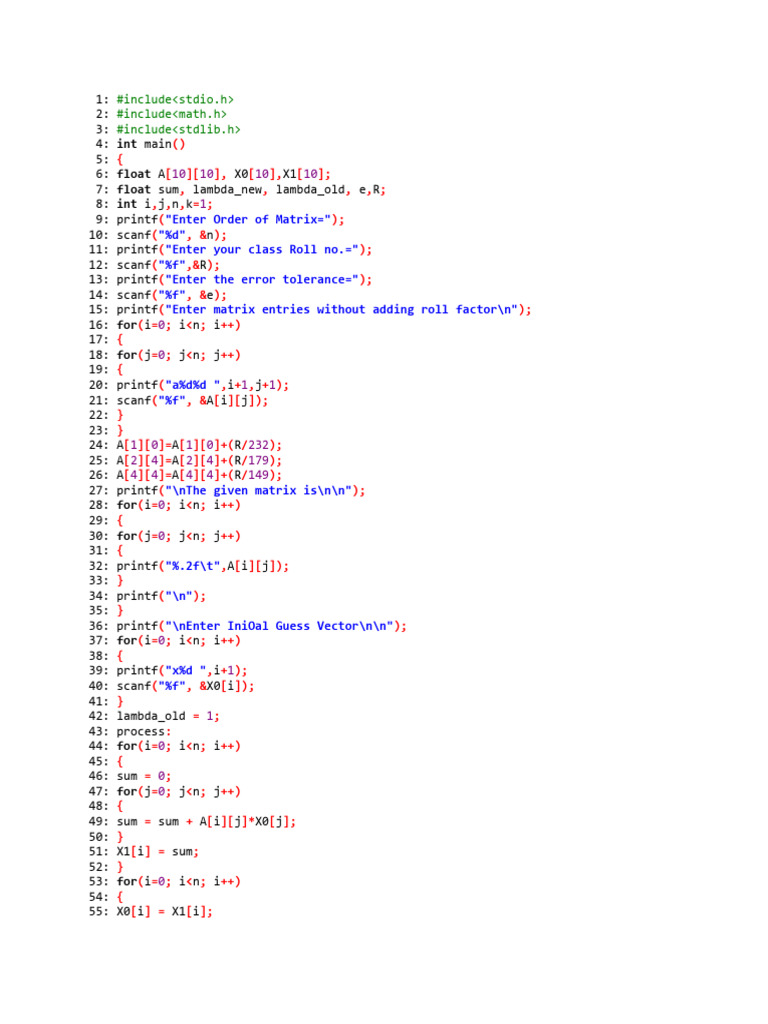The width and height of the screenshot is (768, 1024).
Task: Click the X1[i] = sum line
Action: pos(157,852)
